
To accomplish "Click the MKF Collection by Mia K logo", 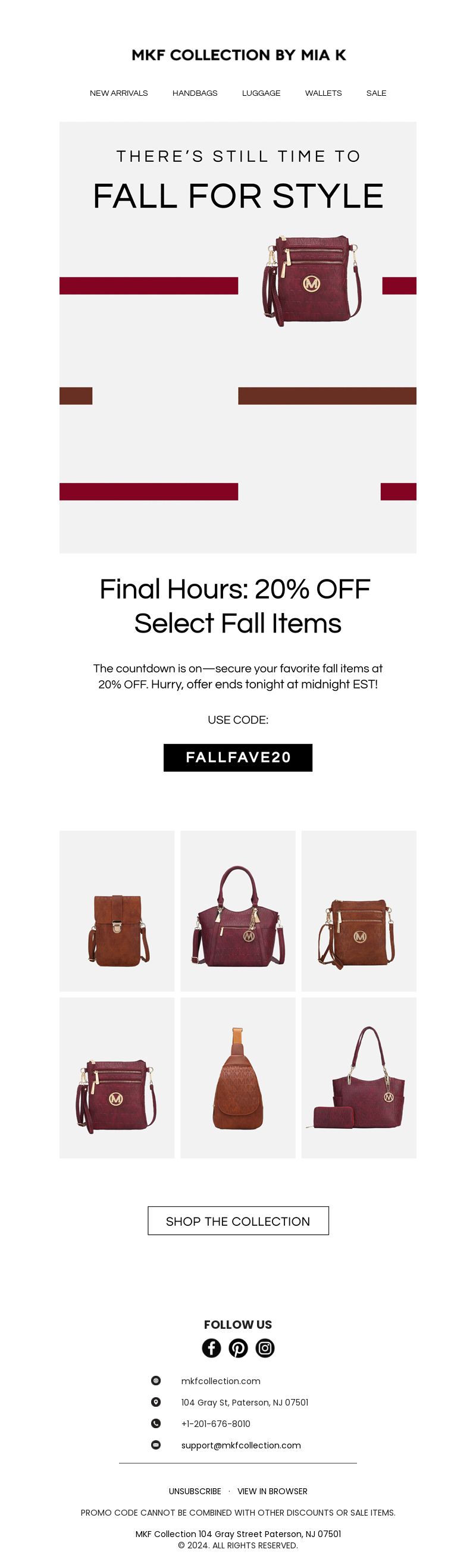I will pos(239,55).
